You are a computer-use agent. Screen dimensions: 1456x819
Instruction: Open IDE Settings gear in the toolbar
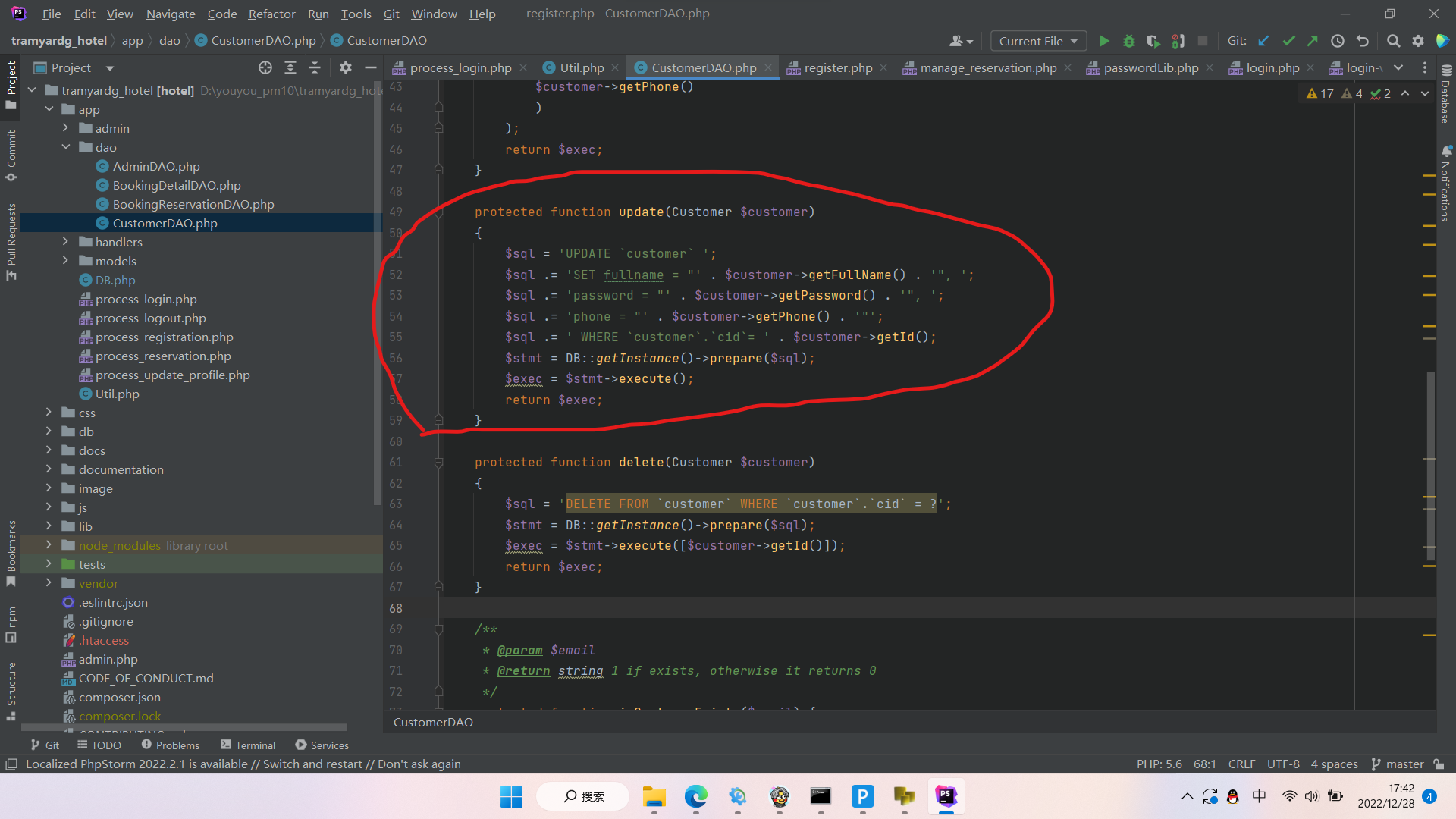[1417, 41]
